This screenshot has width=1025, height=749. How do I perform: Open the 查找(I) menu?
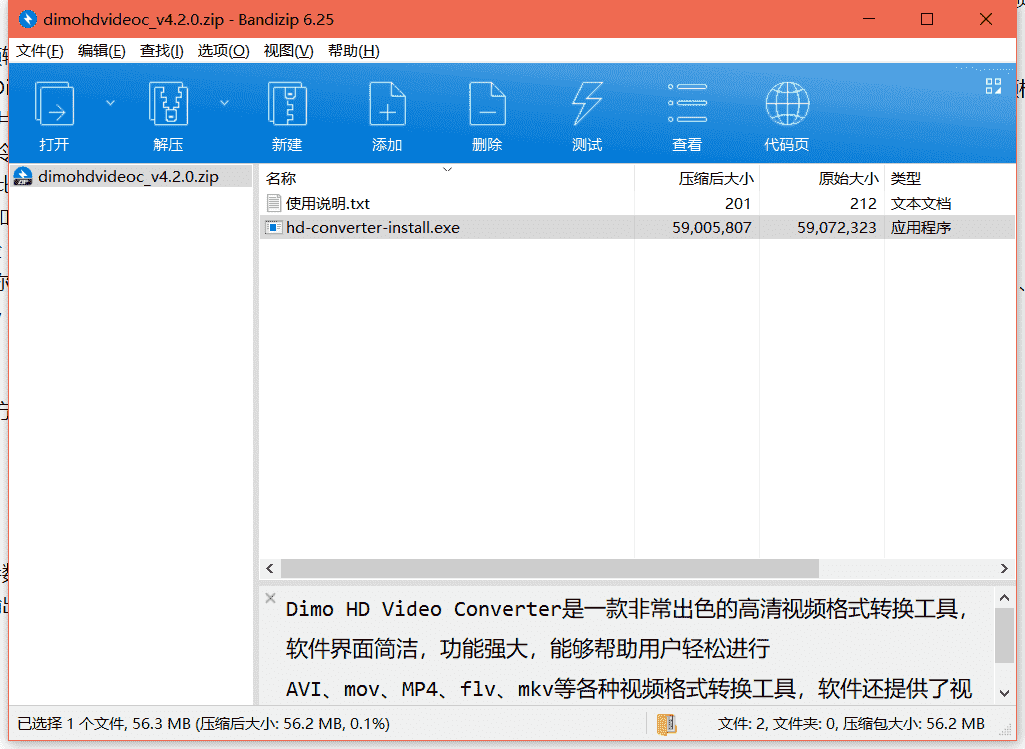click(161, 51)
